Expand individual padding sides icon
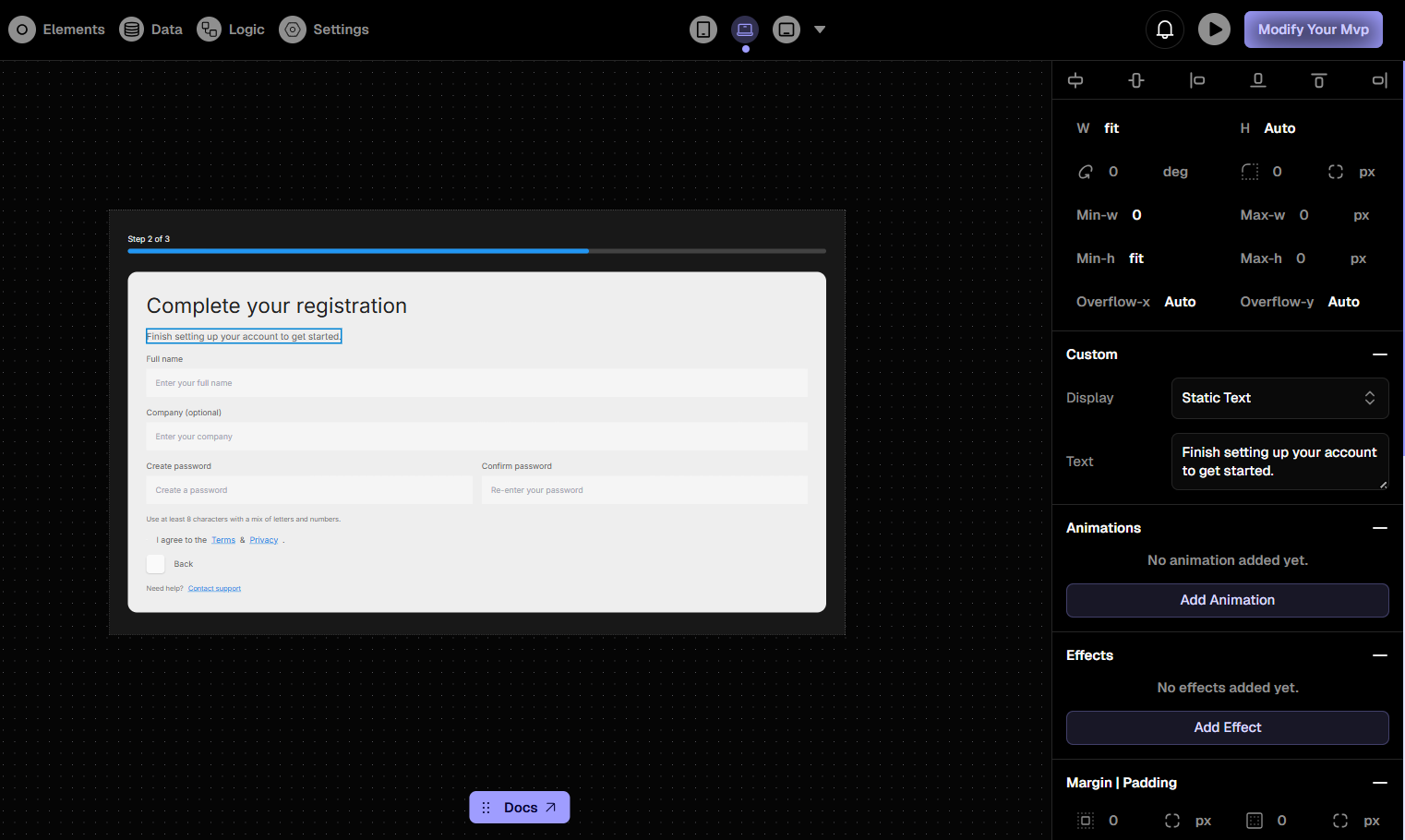The width and height of the screenshot is (1405, 840). 1340,821
